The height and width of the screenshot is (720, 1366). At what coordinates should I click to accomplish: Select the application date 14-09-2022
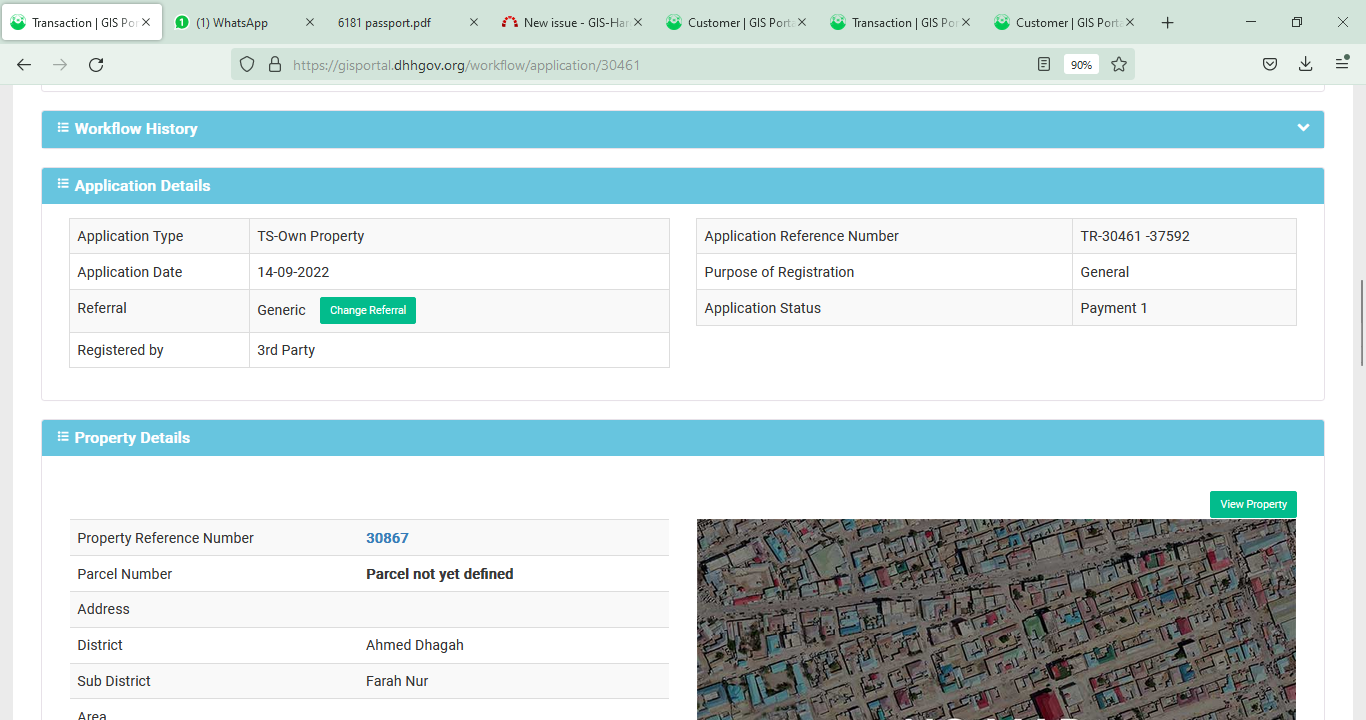[293, 272]
